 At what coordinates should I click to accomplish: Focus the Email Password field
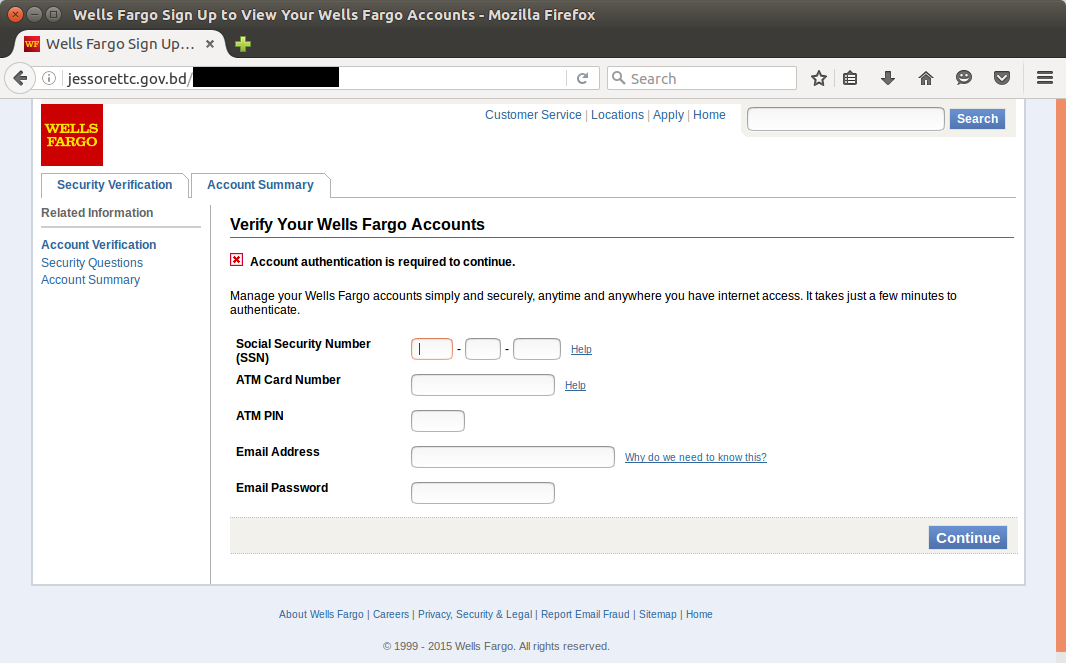point(483,493)
